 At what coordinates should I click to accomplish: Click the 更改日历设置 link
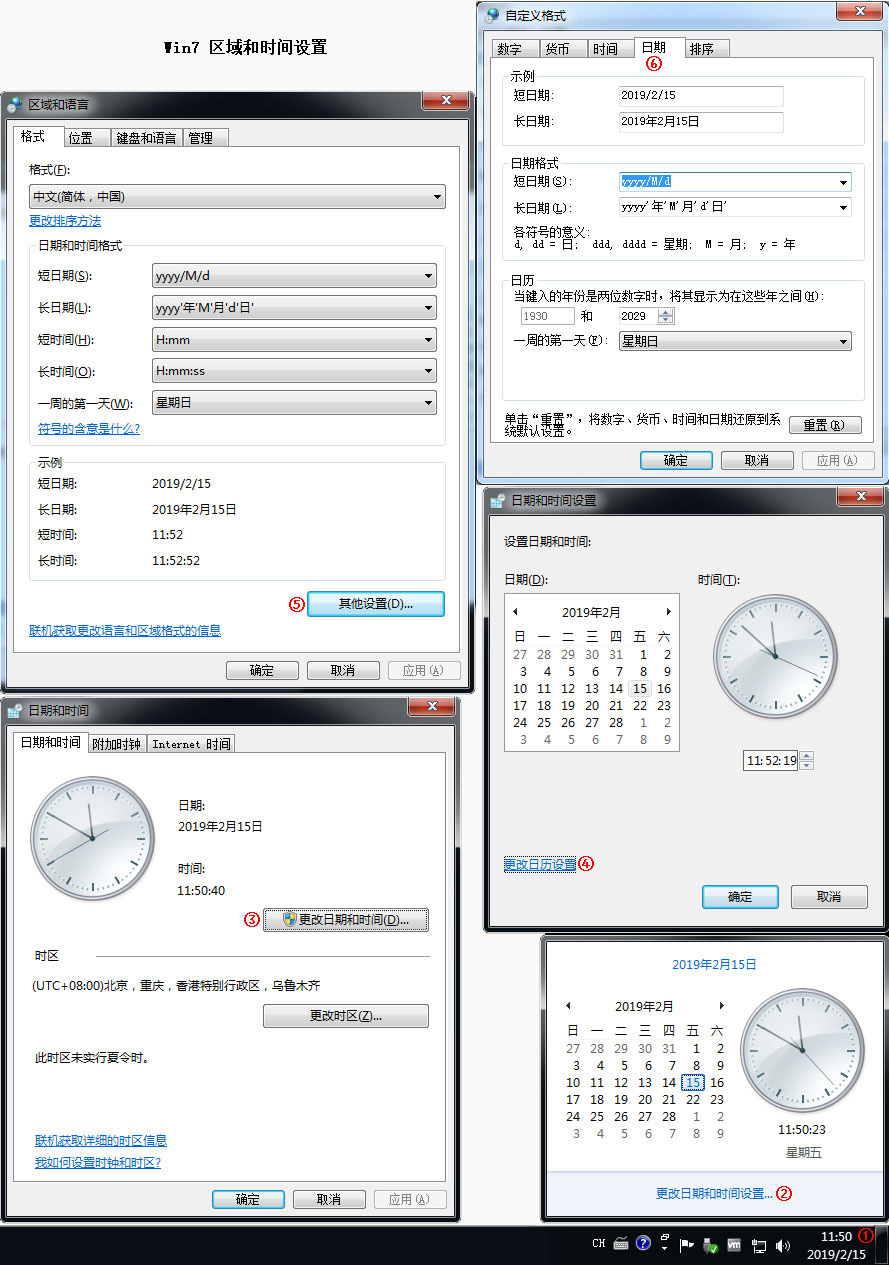(x=540, y=864)
